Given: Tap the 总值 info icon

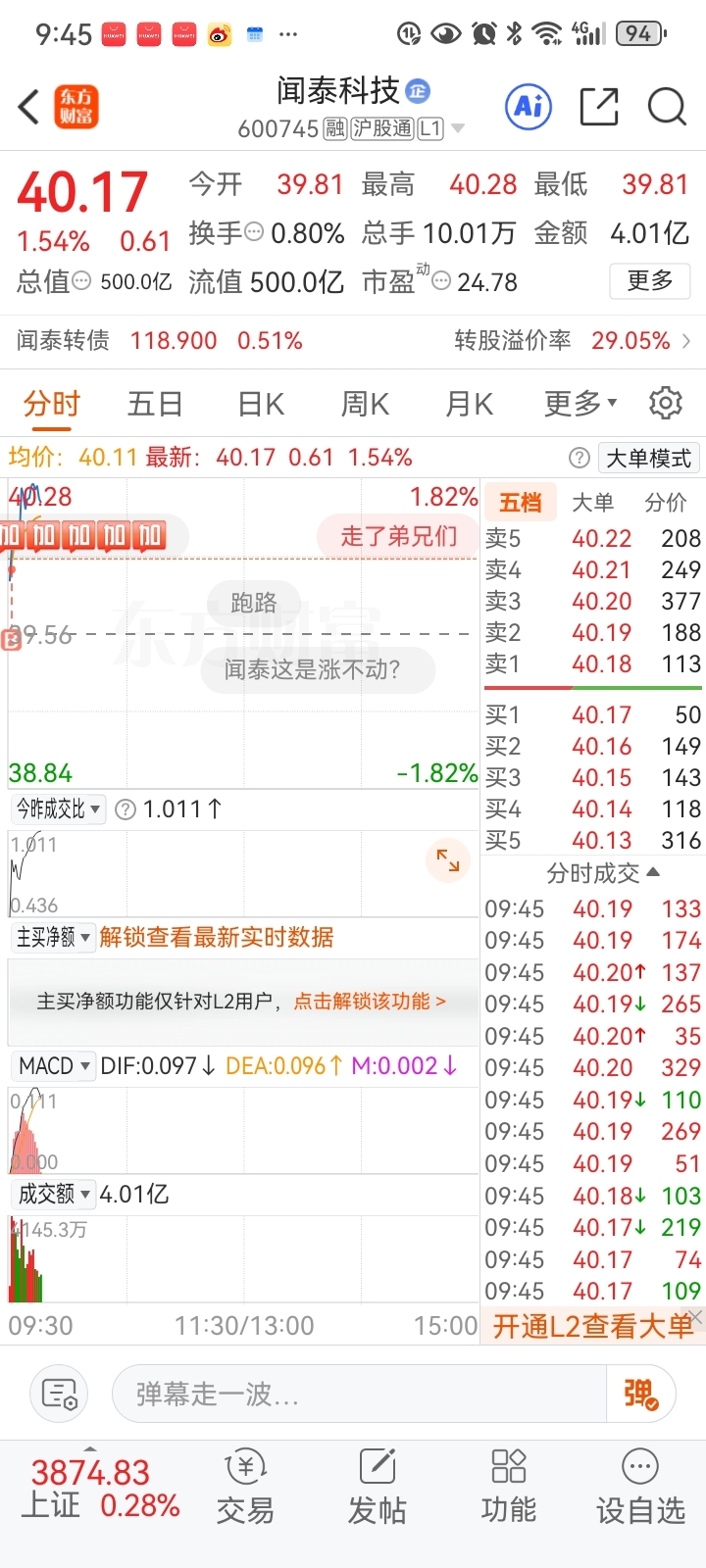Looking at the screenshot, I should click(81, 281).
